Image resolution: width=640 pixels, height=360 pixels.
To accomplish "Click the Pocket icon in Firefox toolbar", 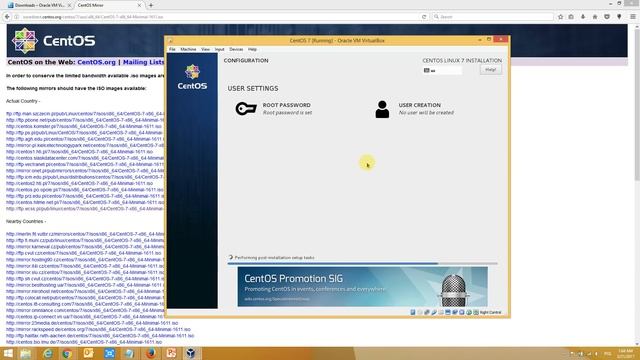I will pyautogui.click(x=607, y=17).
